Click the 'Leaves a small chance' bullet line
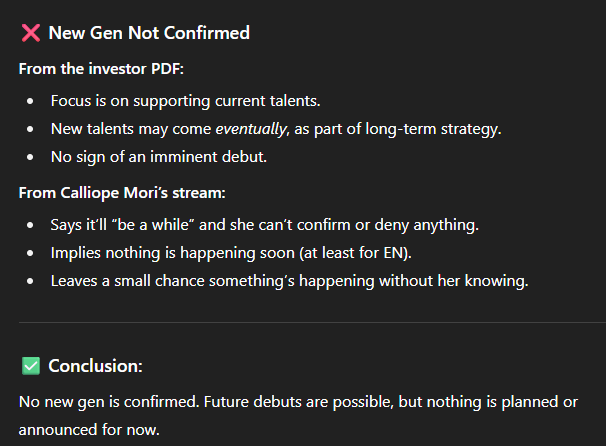Viewport: 606px width, 446px height. (289, 281)
